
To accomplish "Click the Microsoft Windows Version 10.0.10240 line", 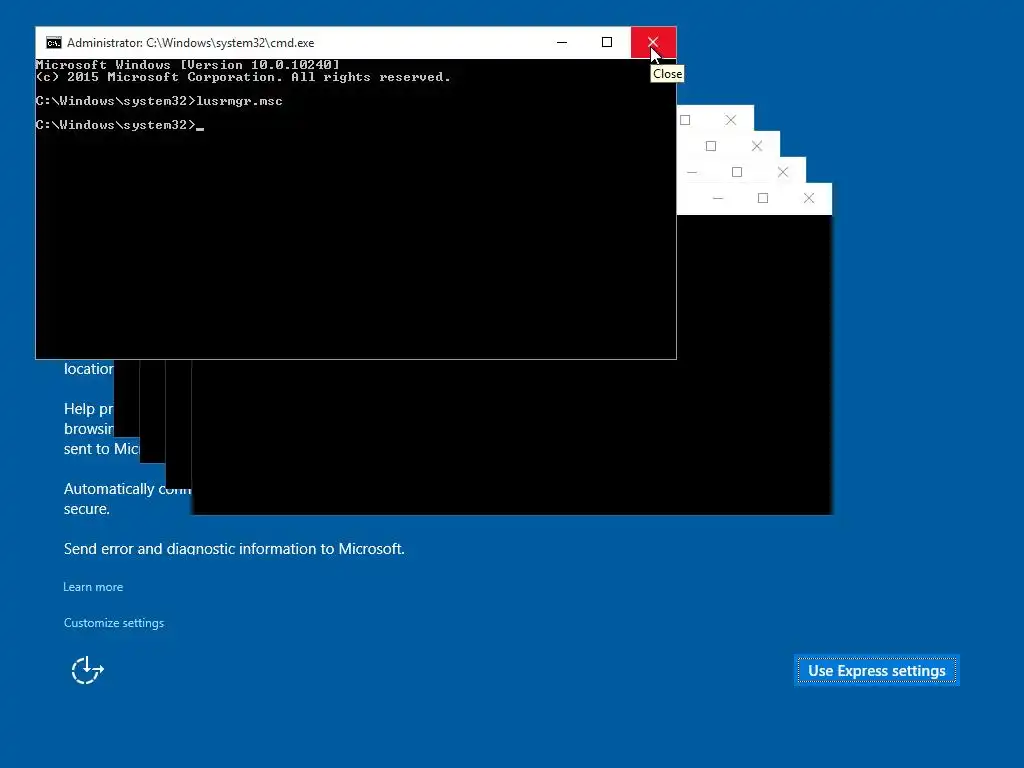I will 188,65.
